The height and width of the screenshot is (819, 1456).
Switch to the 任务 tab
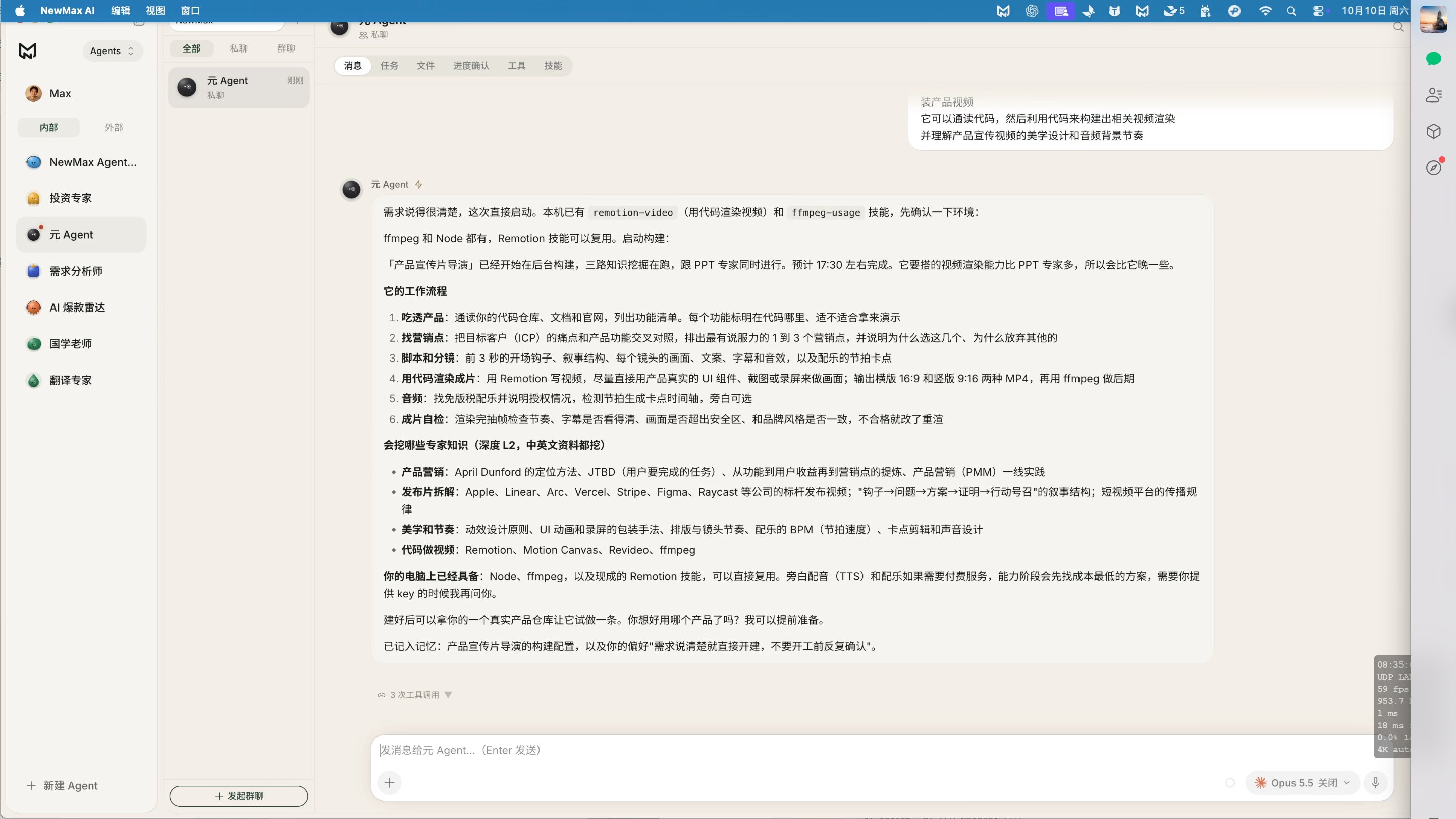(389, 66)
